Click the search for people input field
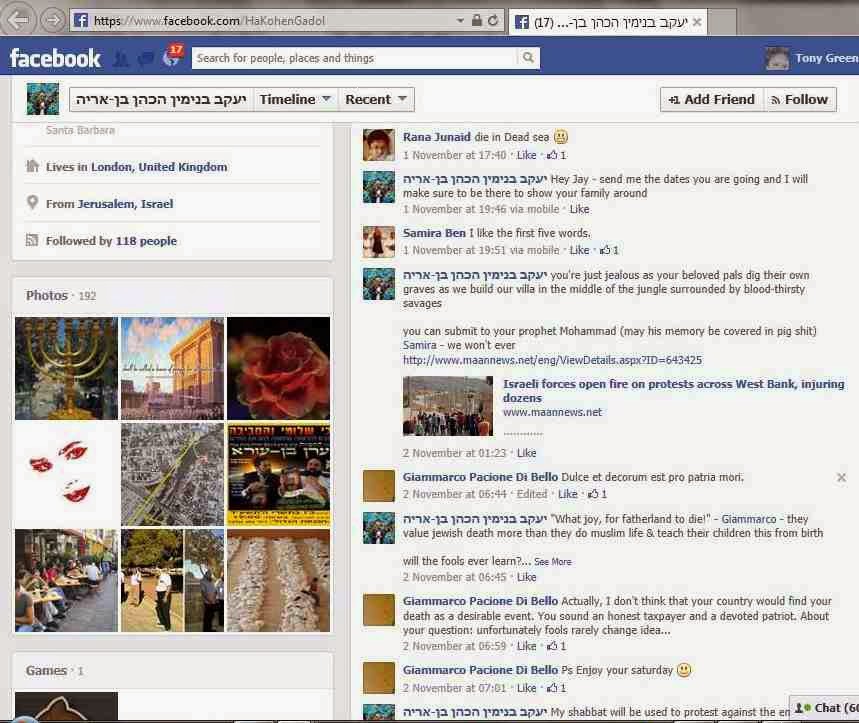The height and width of the screenshot is (723, 859). 354,58
